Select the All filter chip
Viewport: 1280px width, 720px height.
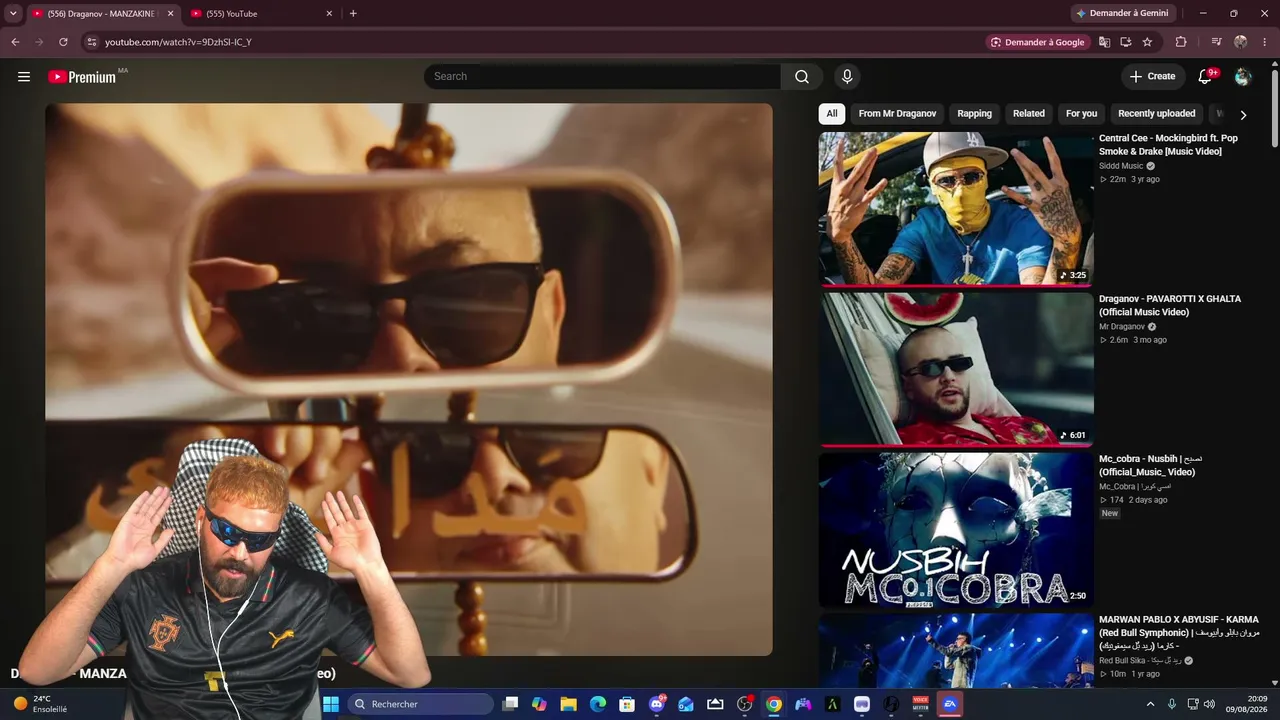point(832,114)
